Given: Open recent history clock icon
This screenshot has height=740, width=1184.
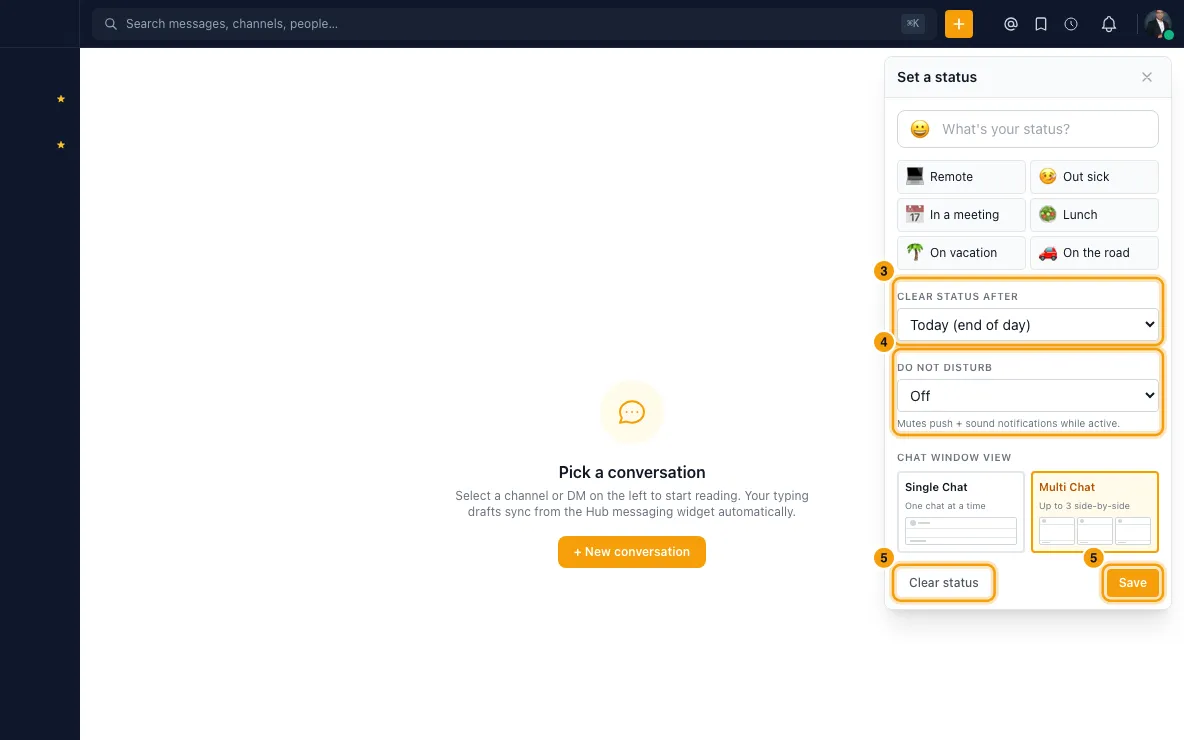Looking at the screenshot, I should point(1071,24).
